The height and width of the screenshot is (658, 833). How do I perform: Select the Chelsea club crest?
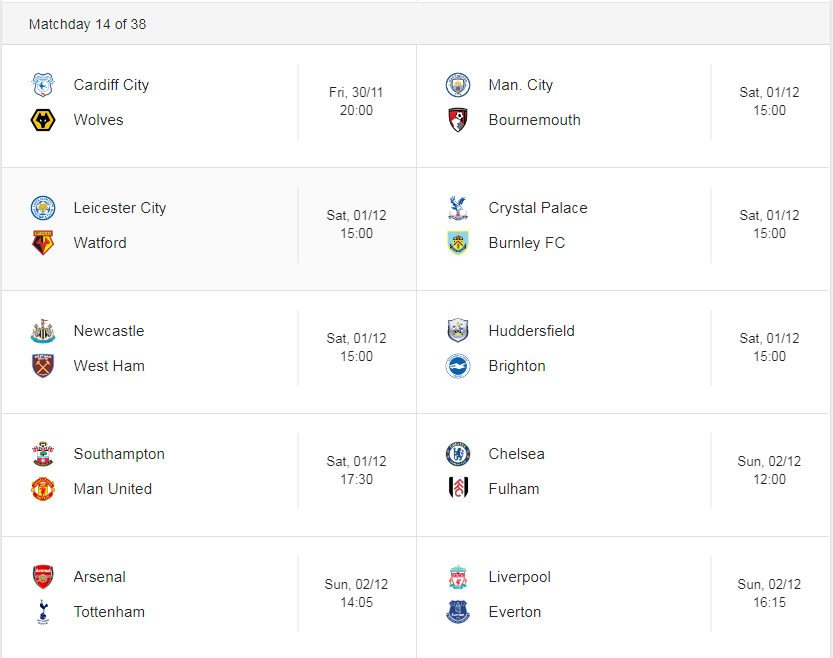pyautogui.click(x=458, y=454)
